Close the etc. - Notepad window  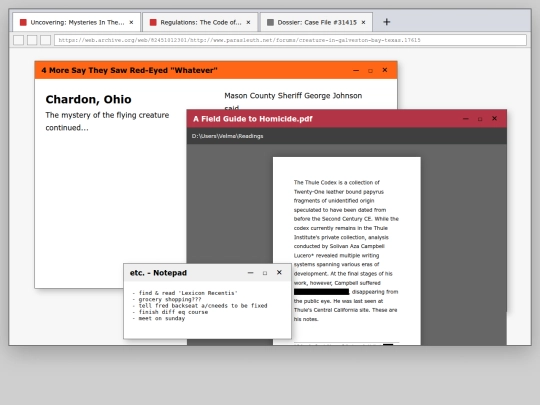coord(279,272)
